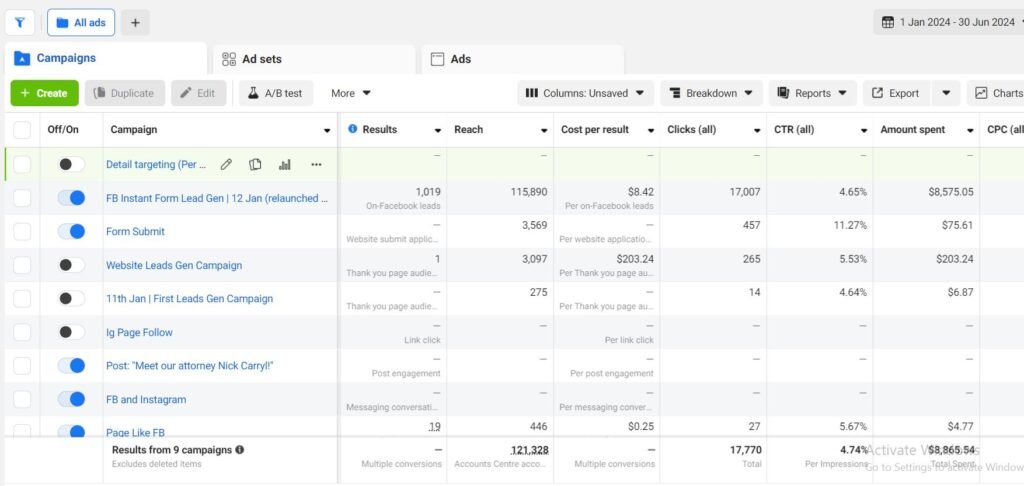
Task: Click the Duplicate button
Action: point(125,93)
